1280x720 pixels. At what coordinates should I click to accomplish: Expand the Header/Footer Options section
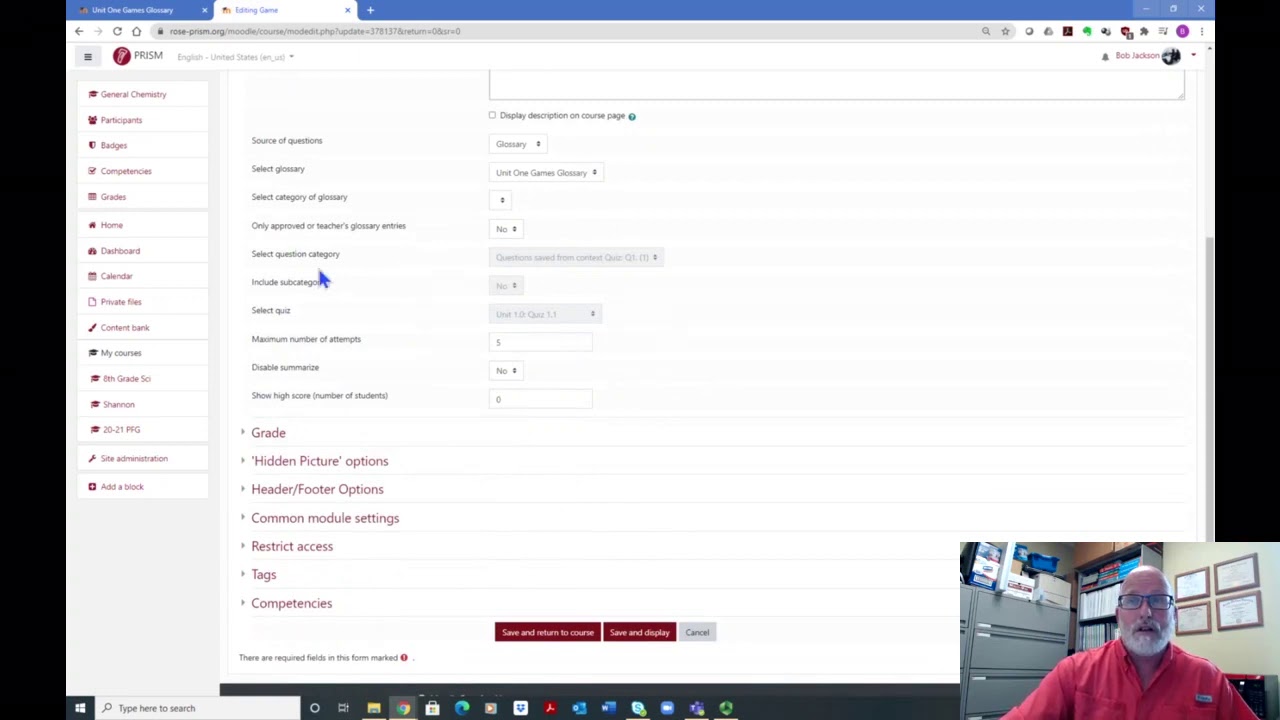317,489
